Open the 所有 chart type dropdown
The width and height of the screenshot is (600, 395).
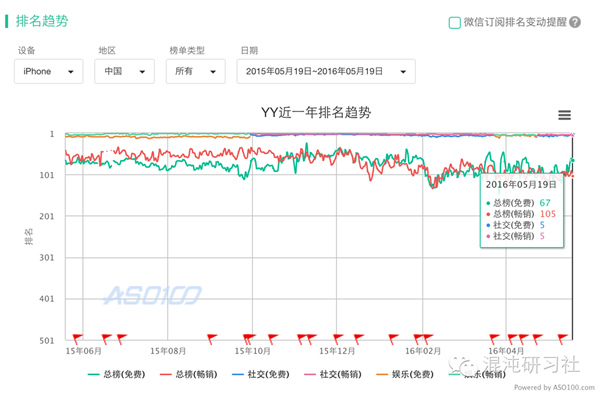point(196,71)
